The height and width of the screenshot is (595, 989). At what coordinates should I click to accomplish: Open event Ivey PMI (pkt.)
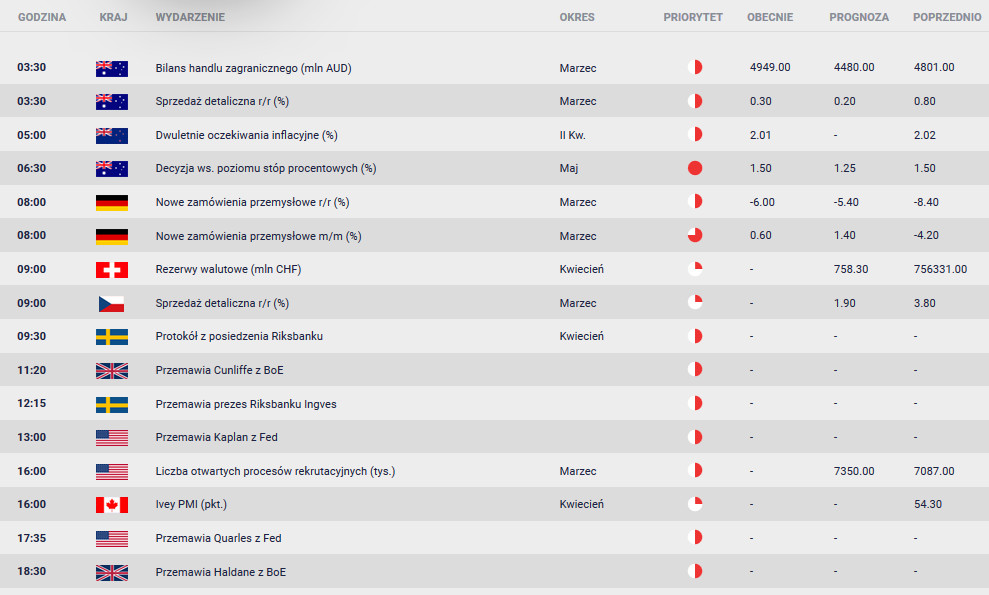(x=191, y=504)
